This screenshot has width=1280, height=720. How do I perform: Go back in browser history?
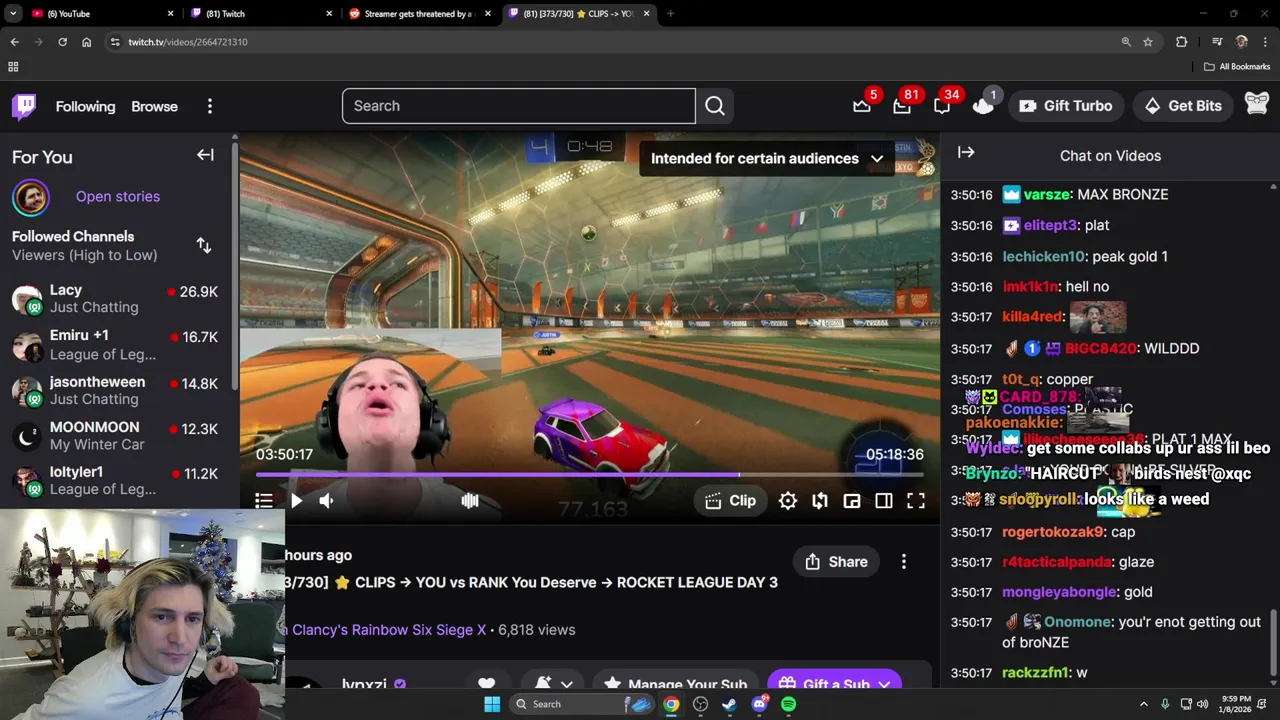(14, 42)
